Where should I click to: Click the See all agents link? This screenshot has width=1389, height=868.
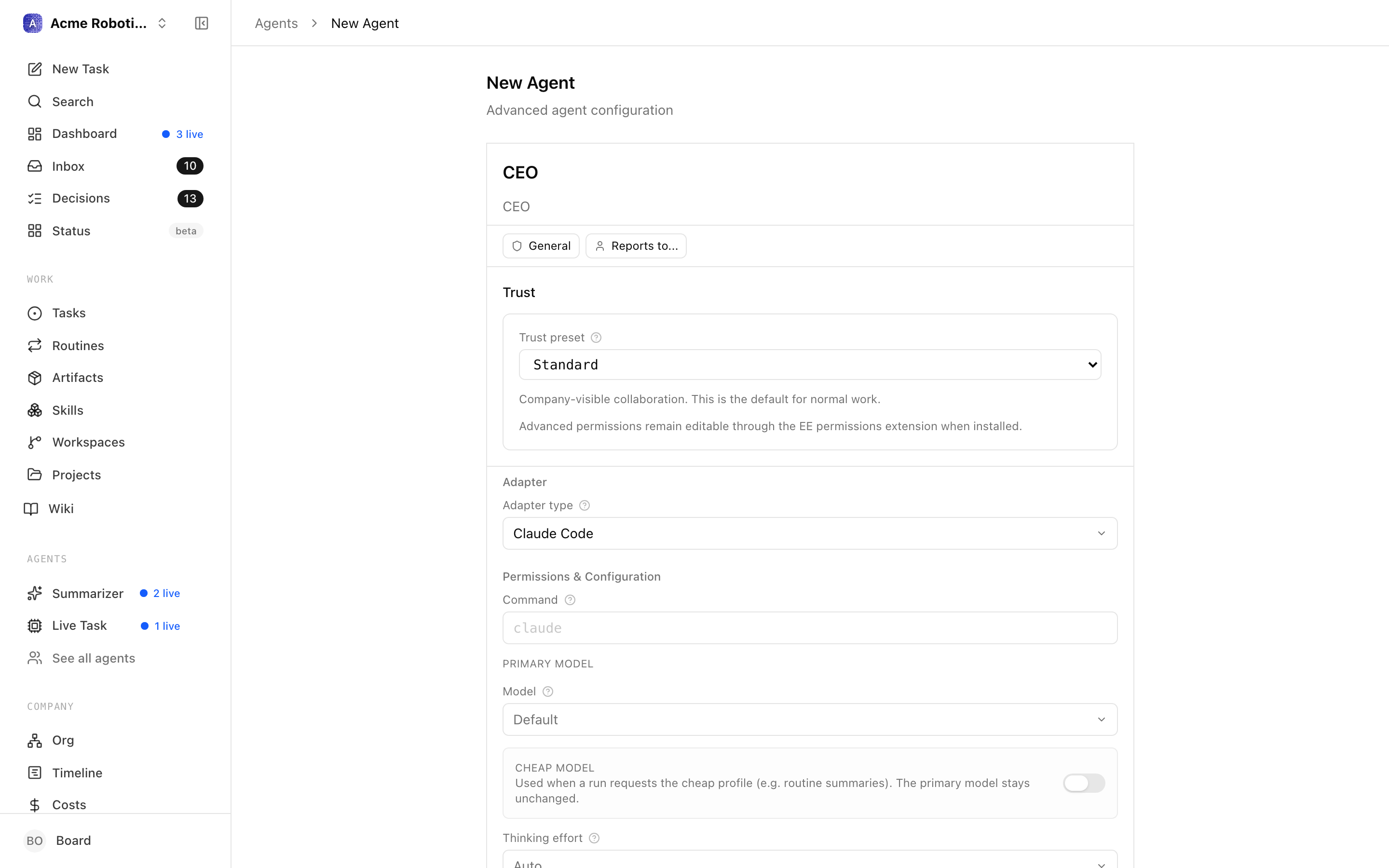click(x=94, y=658)
